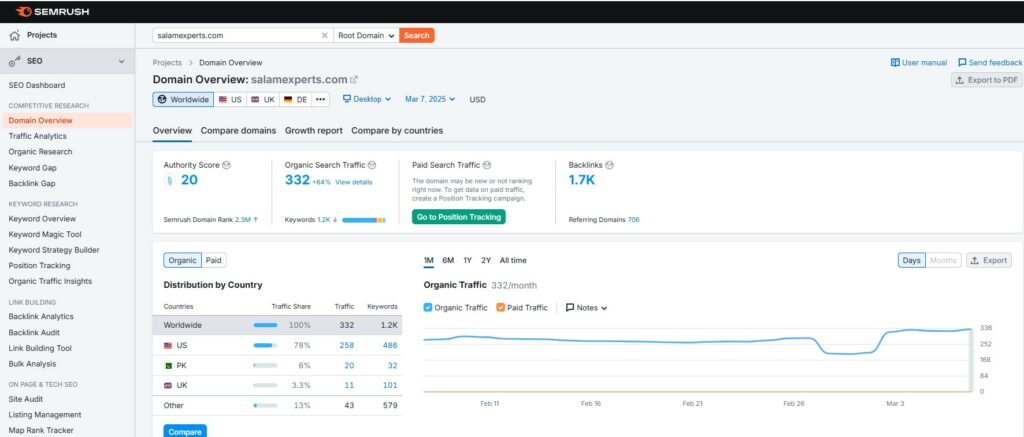This screenshot has width=1024, height=437.
Task: Switch to Compare by countries tab
Action: (397, 131)
